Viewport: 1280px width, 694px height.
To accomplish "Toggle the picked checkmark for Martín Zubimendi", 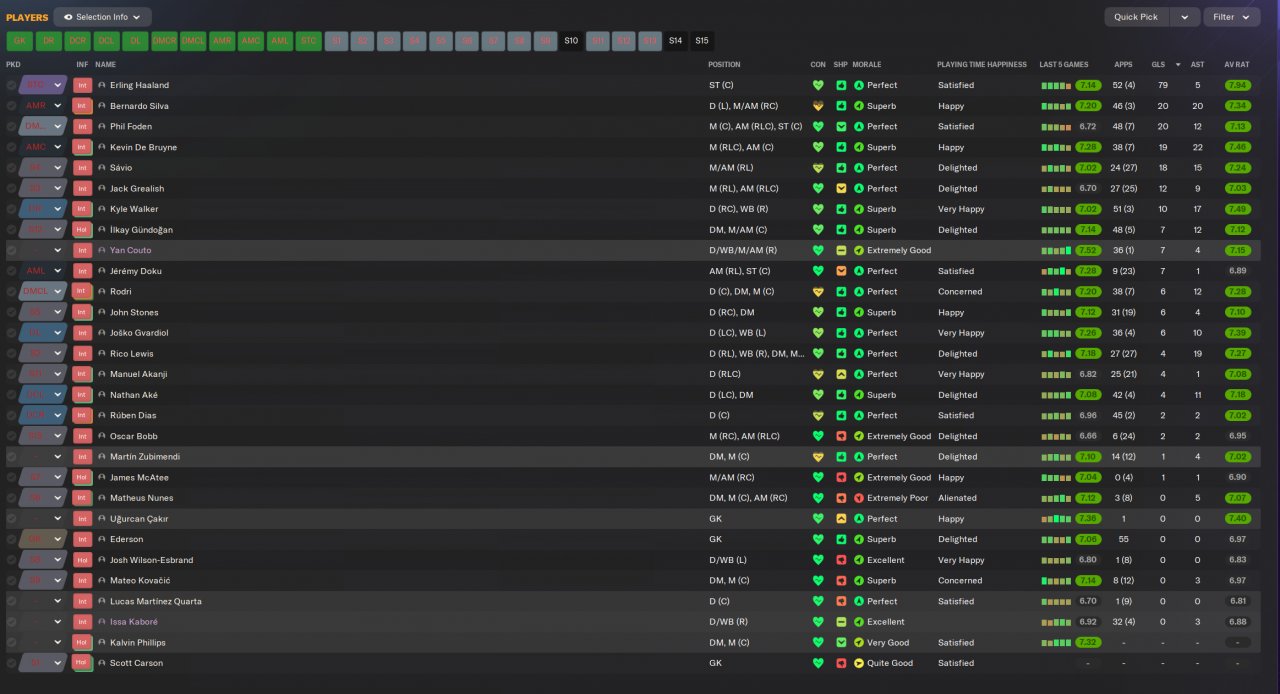I will click(x=11, y=457).
